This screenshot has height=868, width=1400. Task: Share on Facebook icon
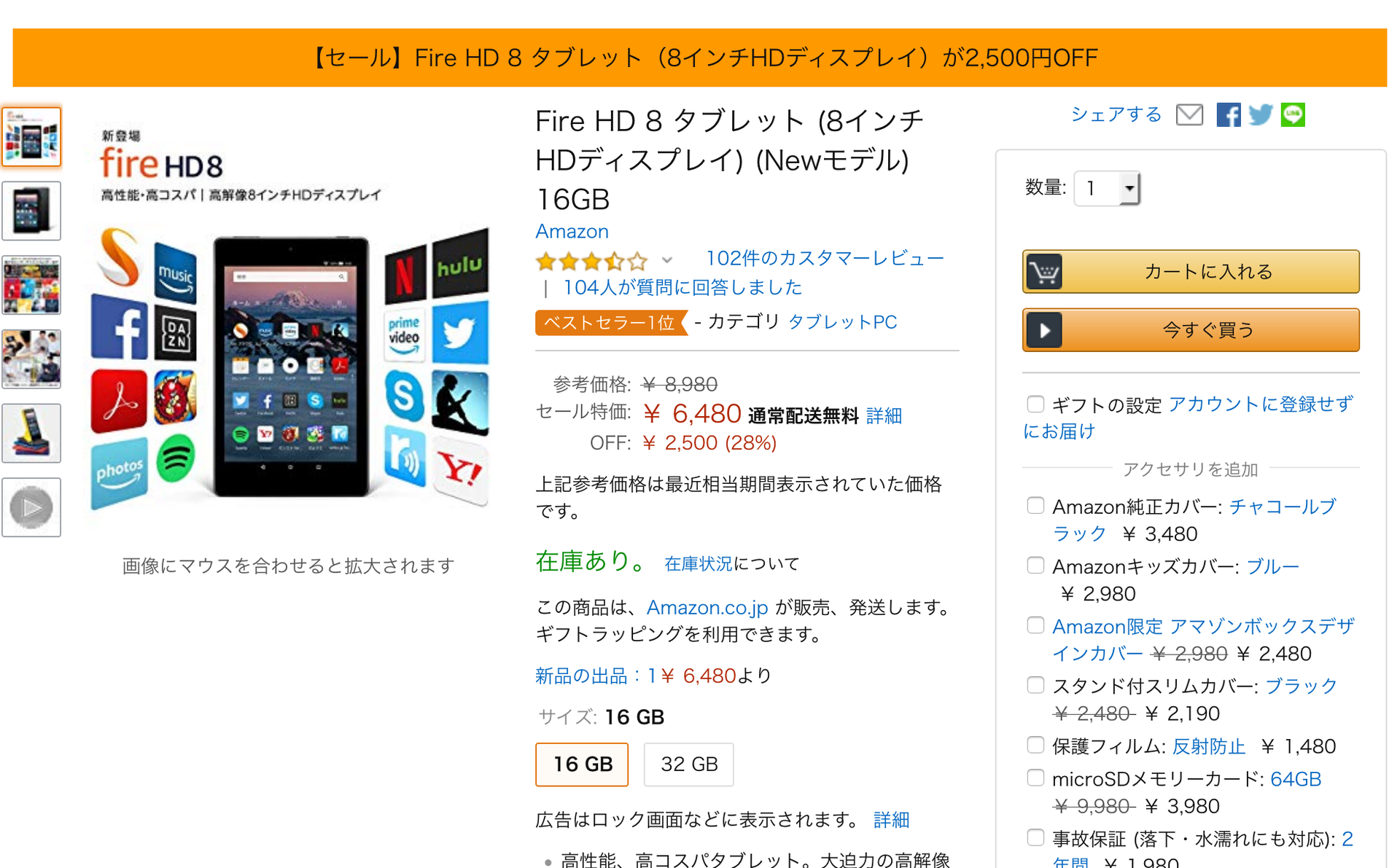point(1228,115)
